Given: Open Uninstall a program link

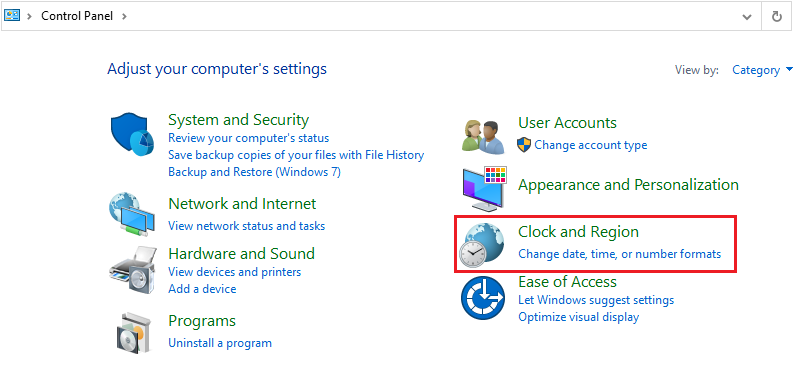Looking at the screenshot, I should [219, 343].
